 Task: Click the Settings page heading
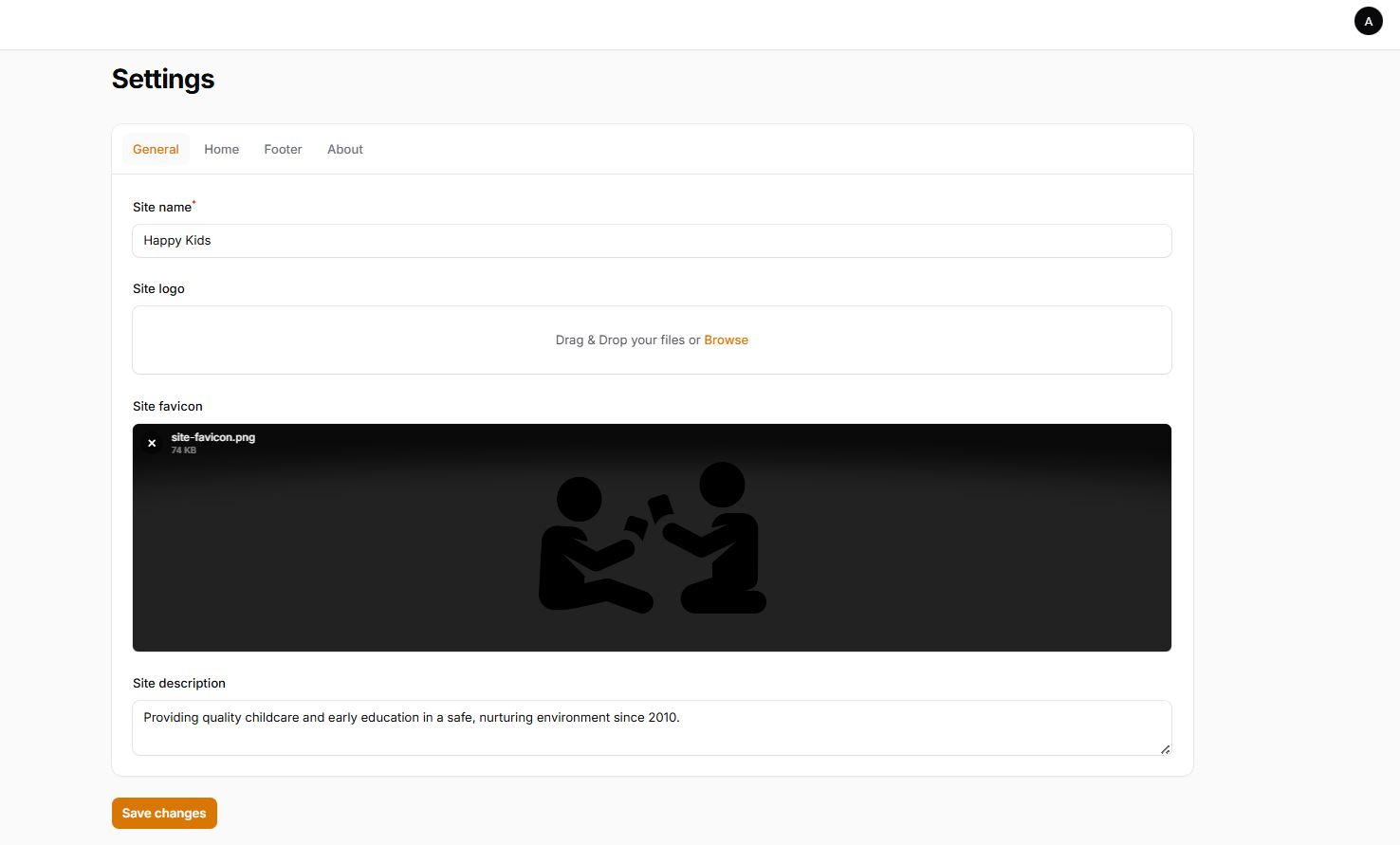(x=163, y=79)
